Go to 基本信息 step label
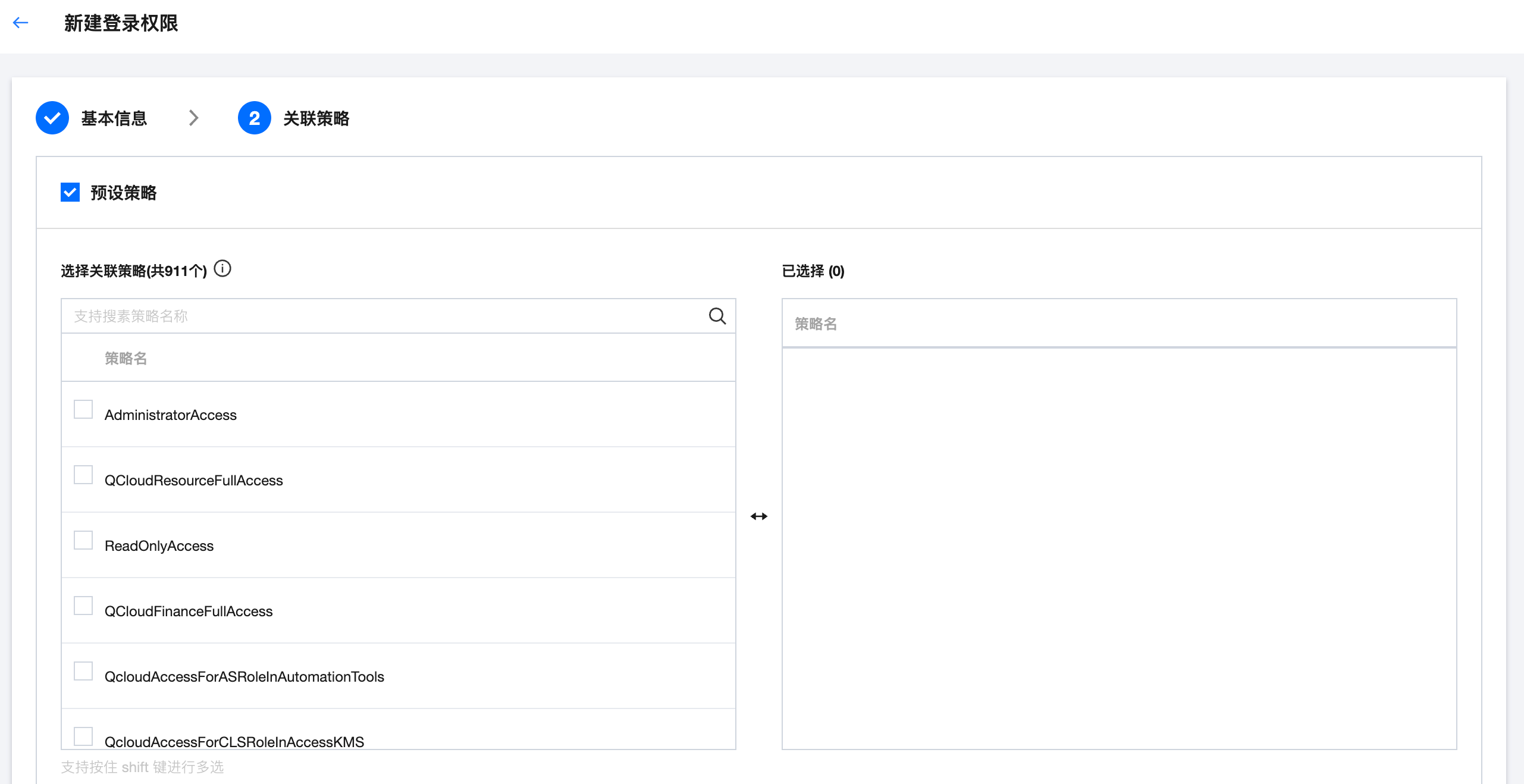This screenshot has width=1524, height=784. pyautogui.click(x=114, y=118)
